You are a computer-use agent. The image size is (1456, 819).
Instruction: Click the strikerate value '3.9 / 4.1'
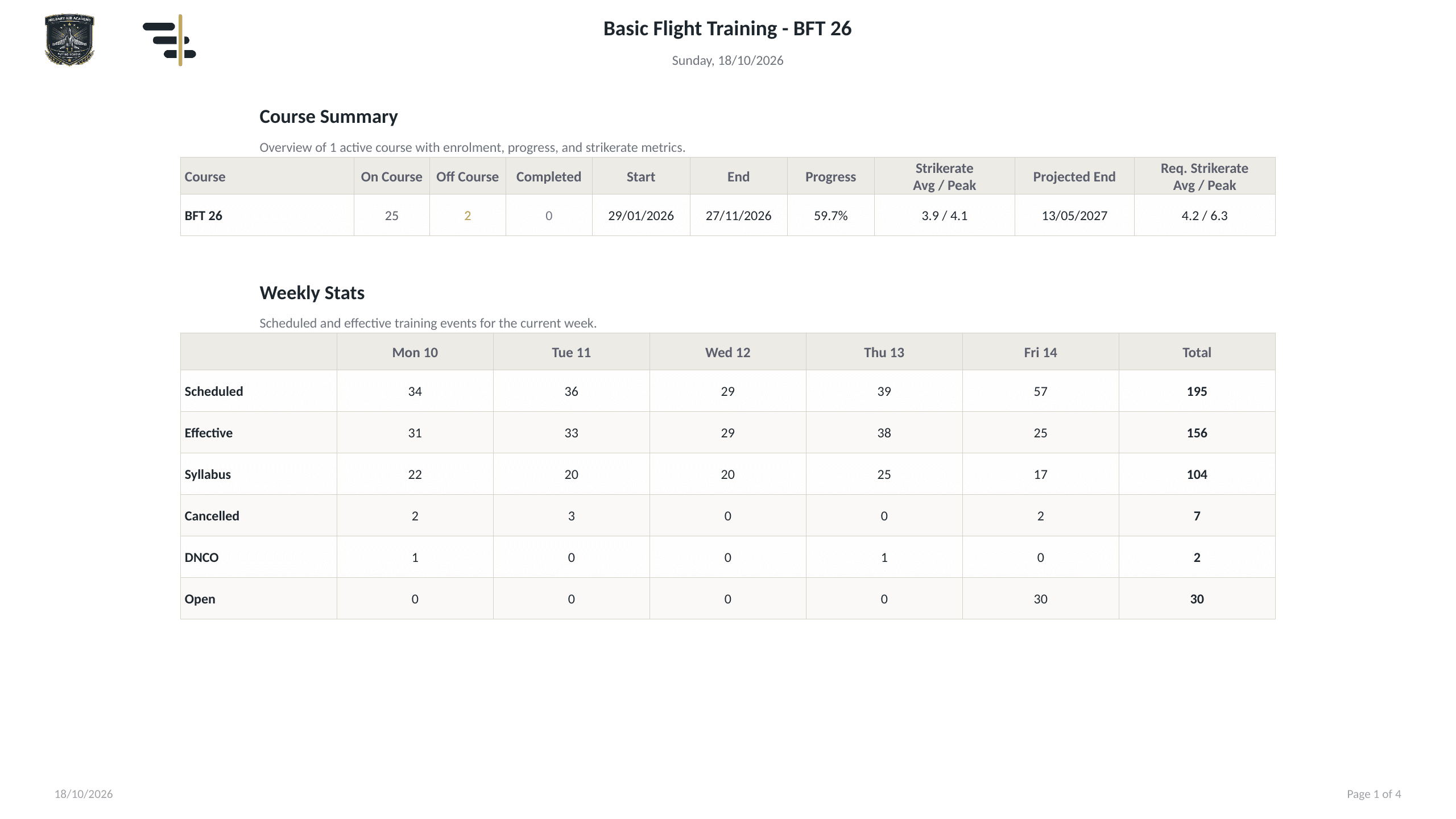pos(945,216)
